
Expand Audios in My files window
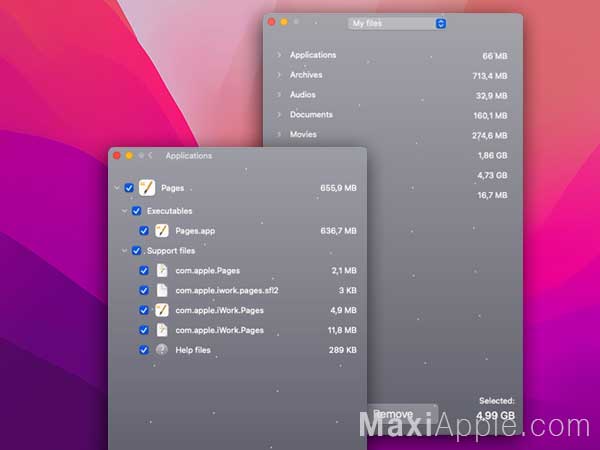pos(279,95)
